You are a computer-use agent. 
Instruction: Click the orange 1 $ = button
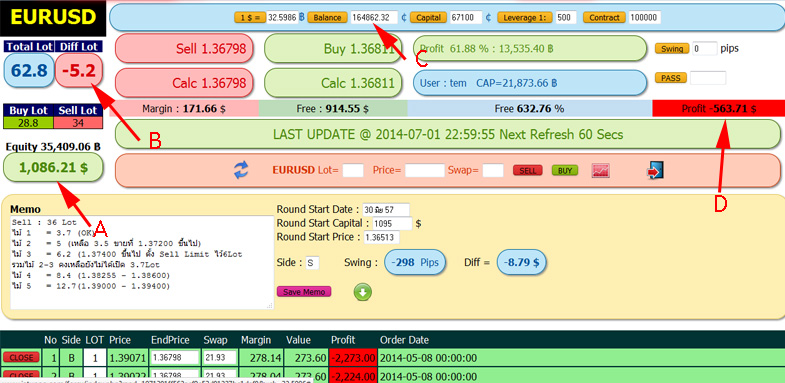click(x=250, y=18)
